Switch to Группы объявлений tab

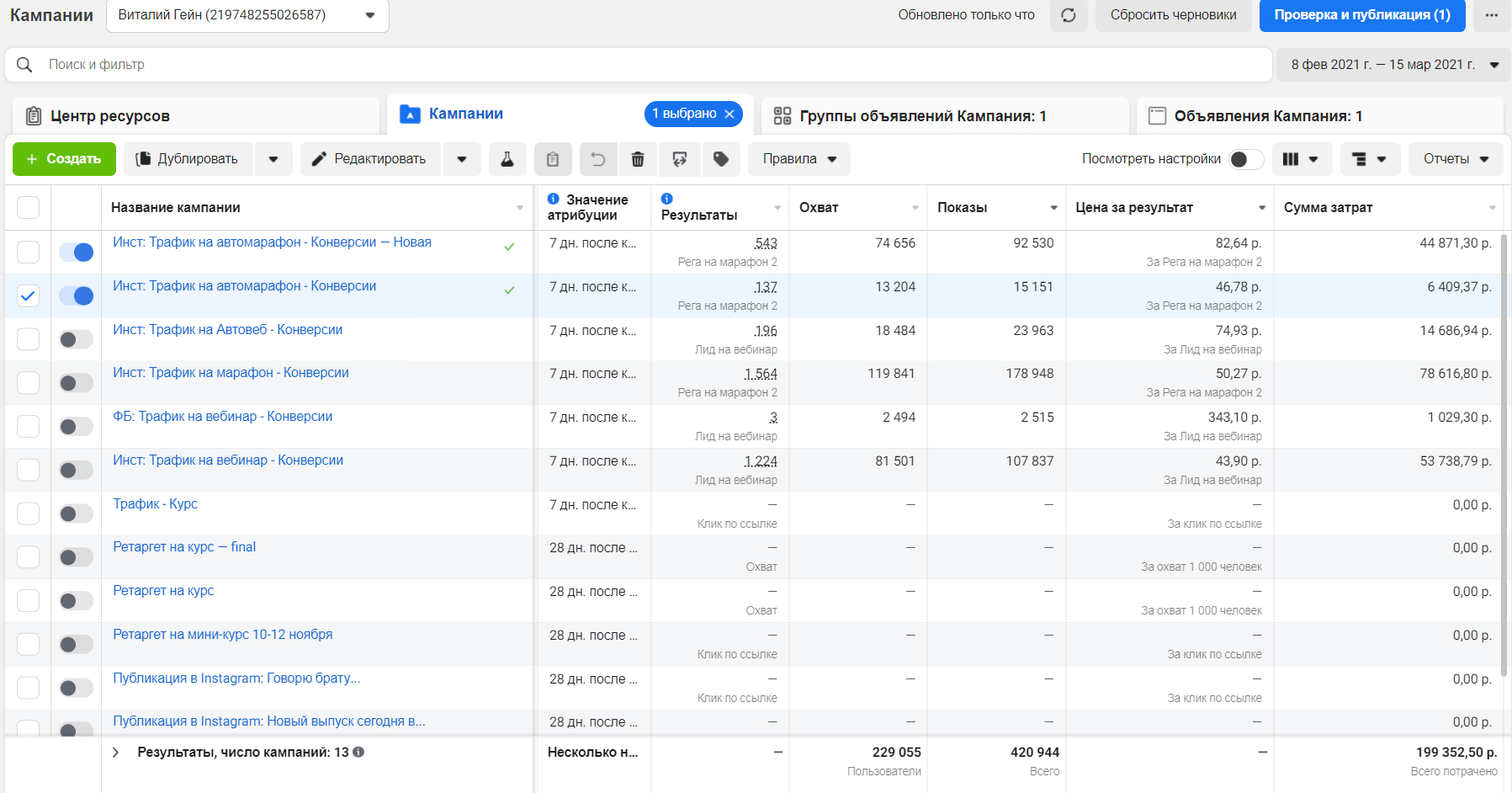click(x=945, y=116)
